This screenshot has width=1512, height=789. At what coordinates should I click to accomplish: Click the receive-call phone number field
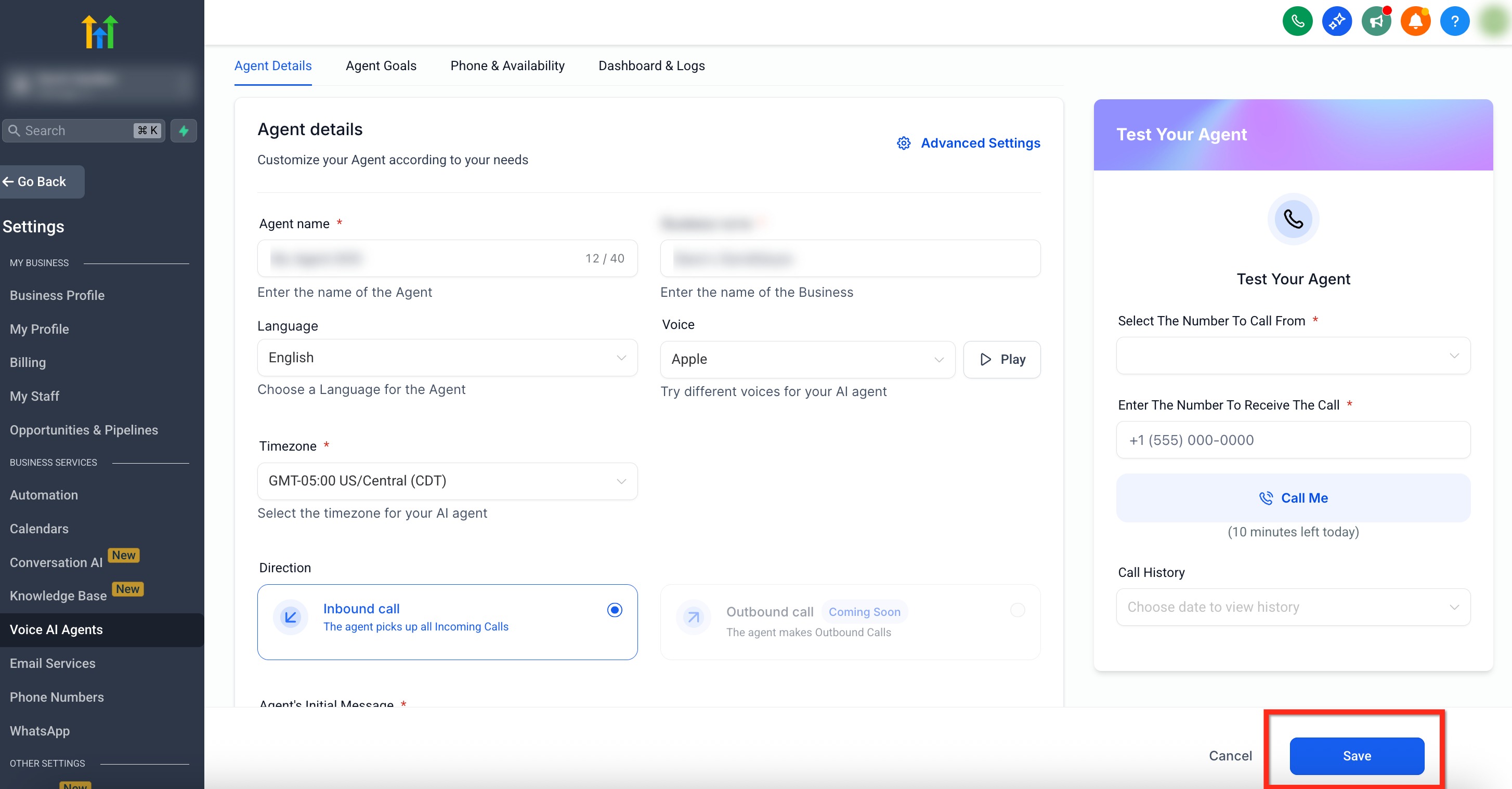[1293, 440]
